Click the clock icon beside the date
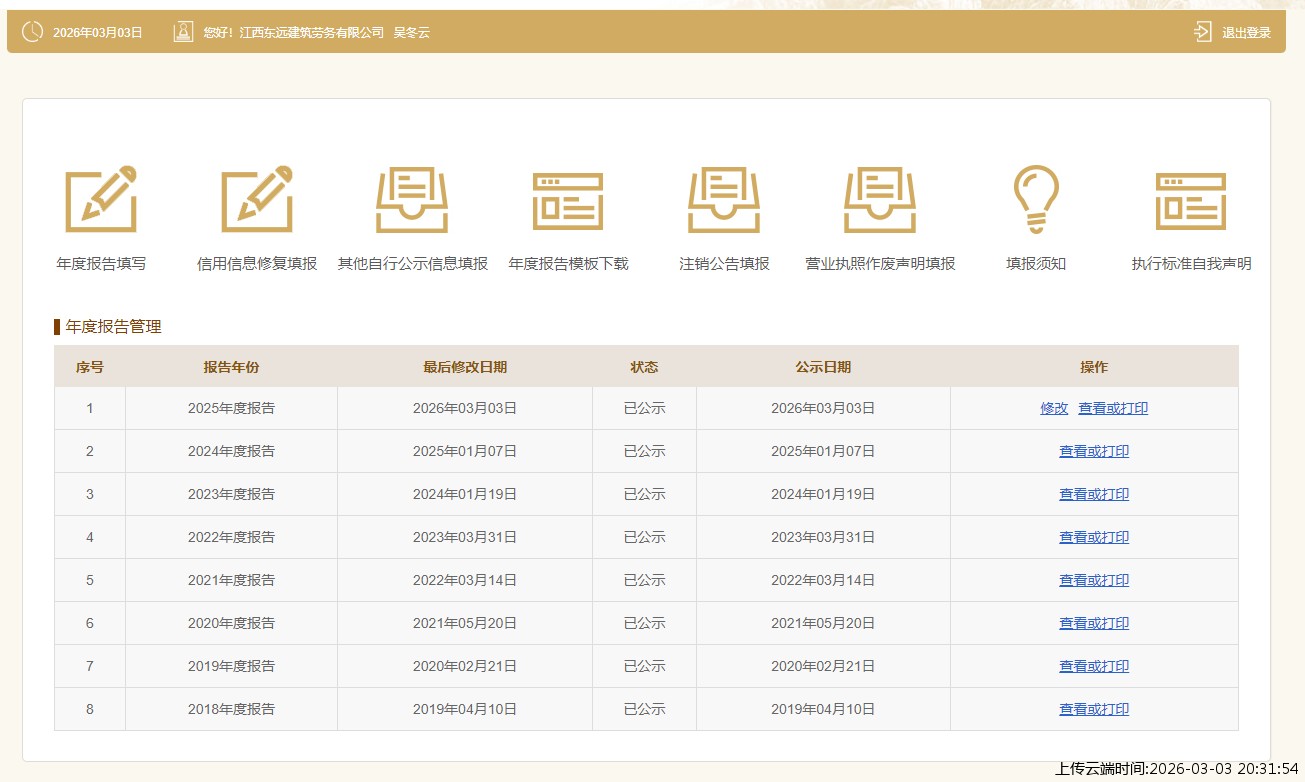Viewport: 1305px width, 782px height. tap(32, 32)
